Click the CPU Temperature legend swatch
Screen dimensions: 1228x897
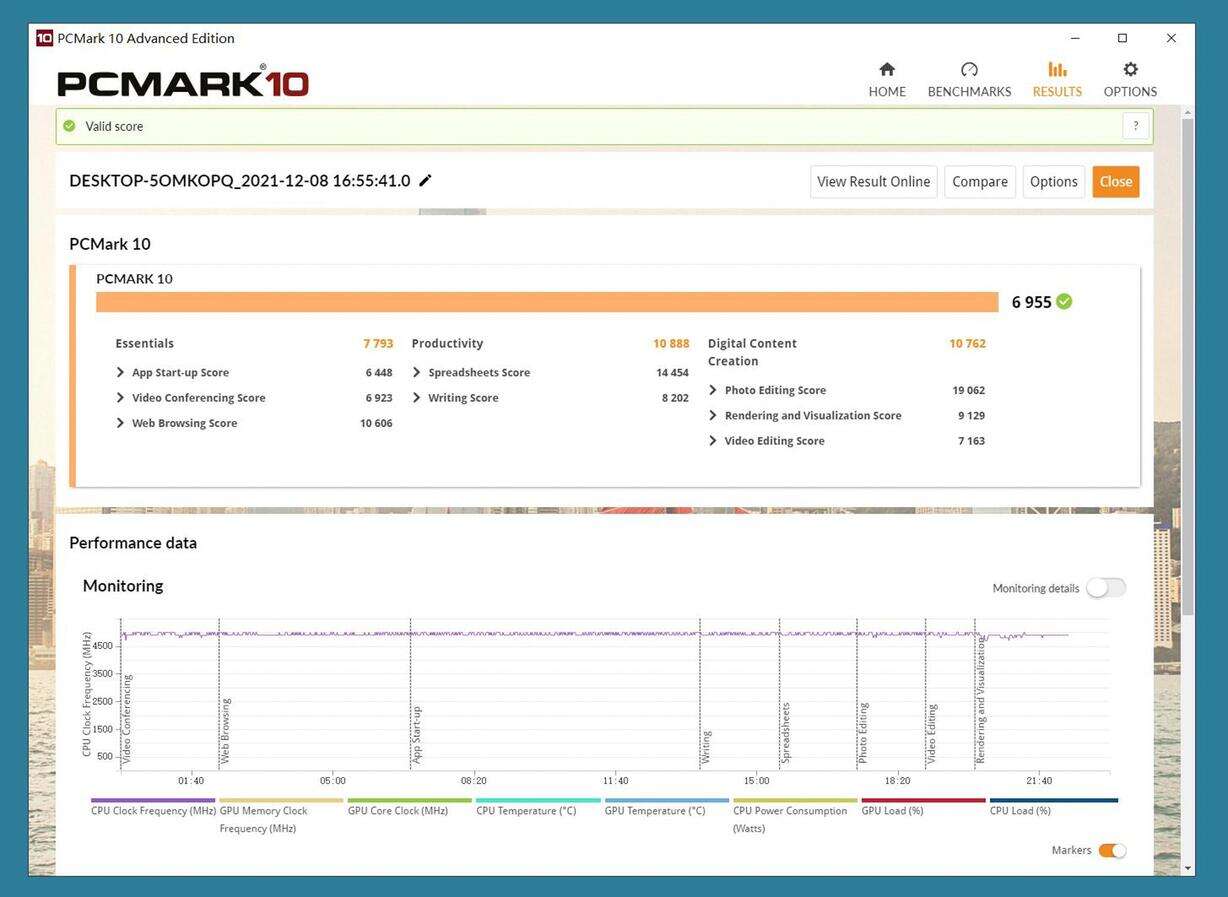point(538,800)
